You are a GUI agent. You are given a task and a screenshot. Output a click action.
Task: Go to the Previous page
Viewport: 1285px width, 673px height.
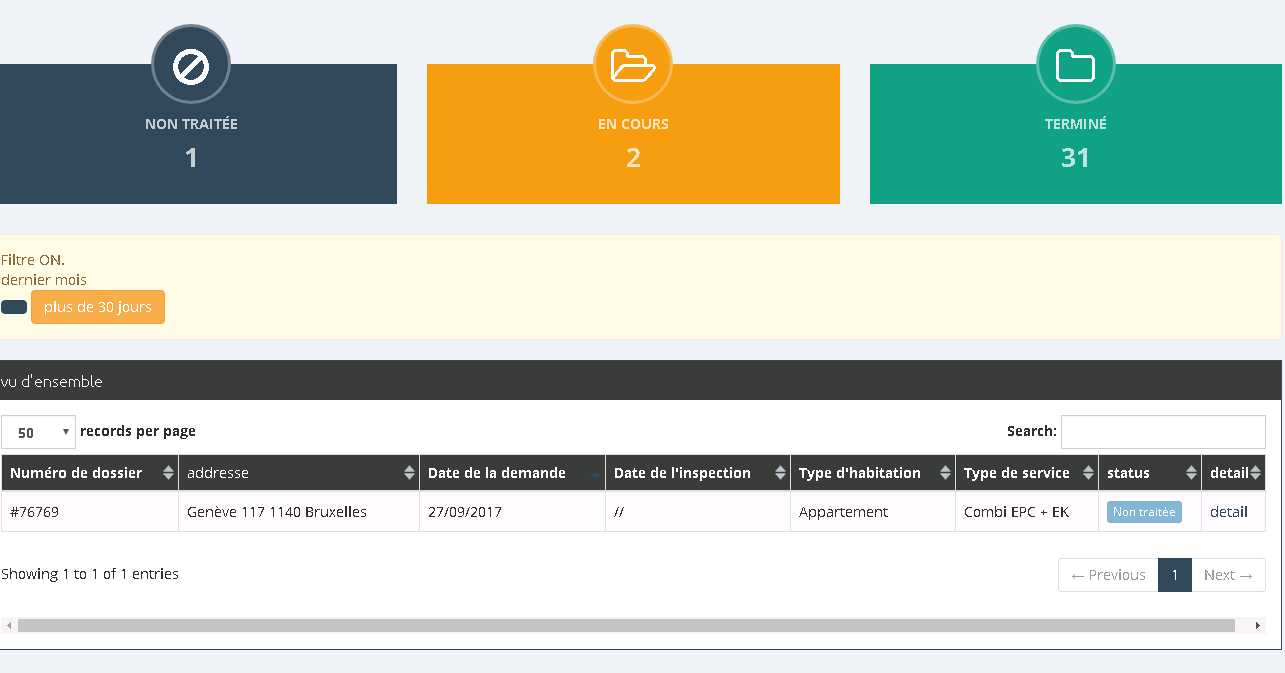[x=1108, y=575]
